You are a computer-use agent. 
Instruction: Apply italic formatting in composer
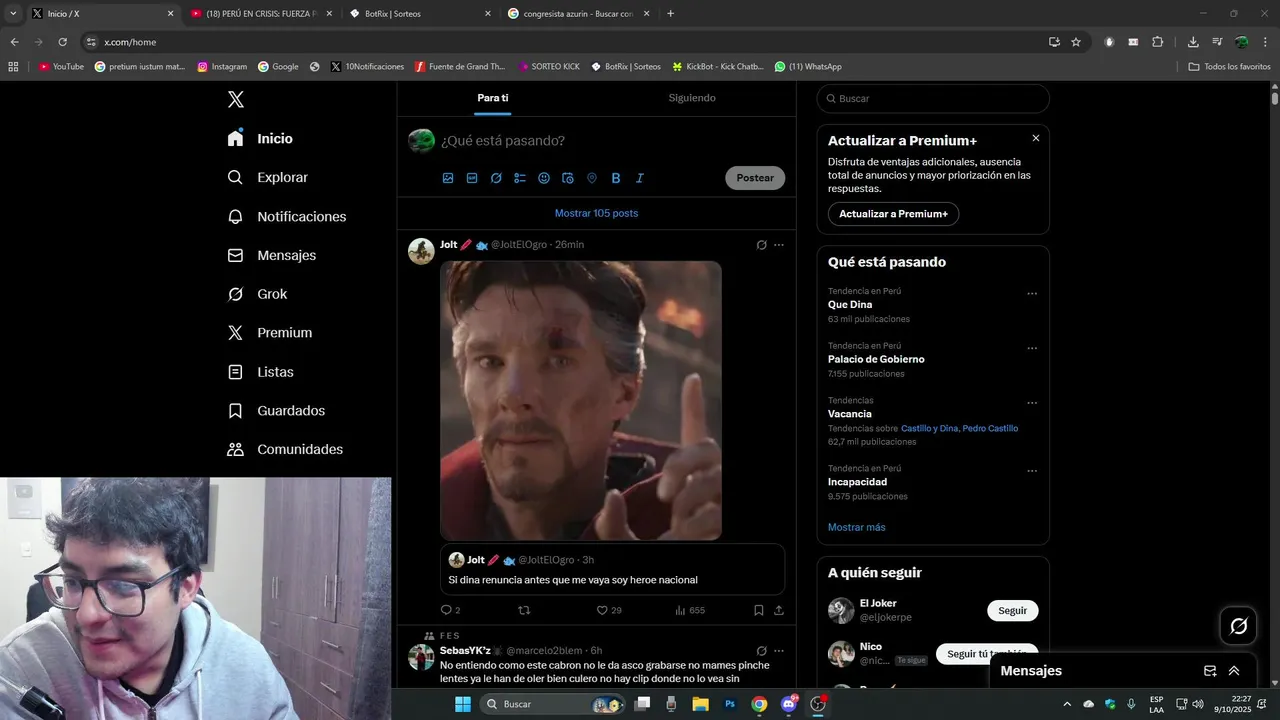pos(640,178)
